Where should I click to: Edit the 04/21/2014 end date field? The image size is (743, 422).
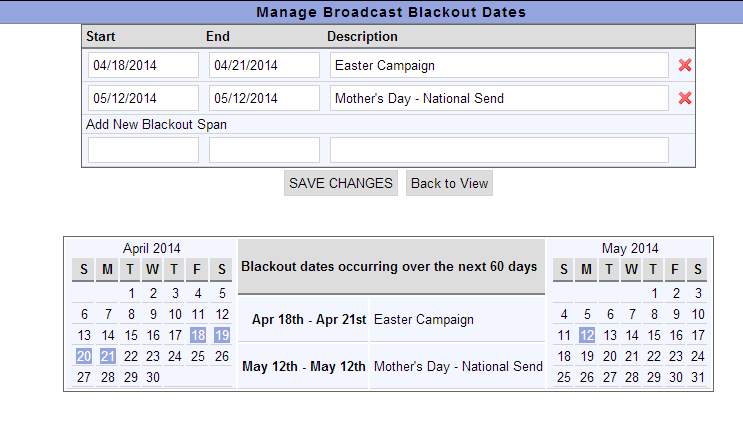coord(264,65)
